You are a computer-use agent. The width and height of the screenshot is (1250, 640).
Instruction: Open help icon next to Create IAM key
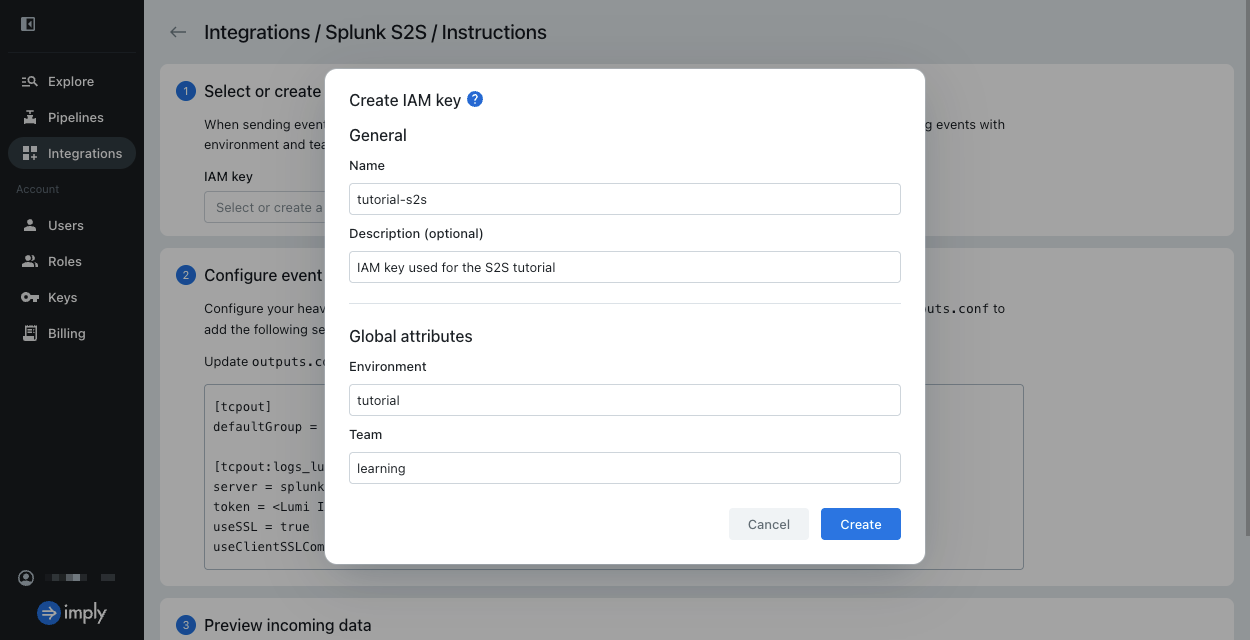[475, 99]
